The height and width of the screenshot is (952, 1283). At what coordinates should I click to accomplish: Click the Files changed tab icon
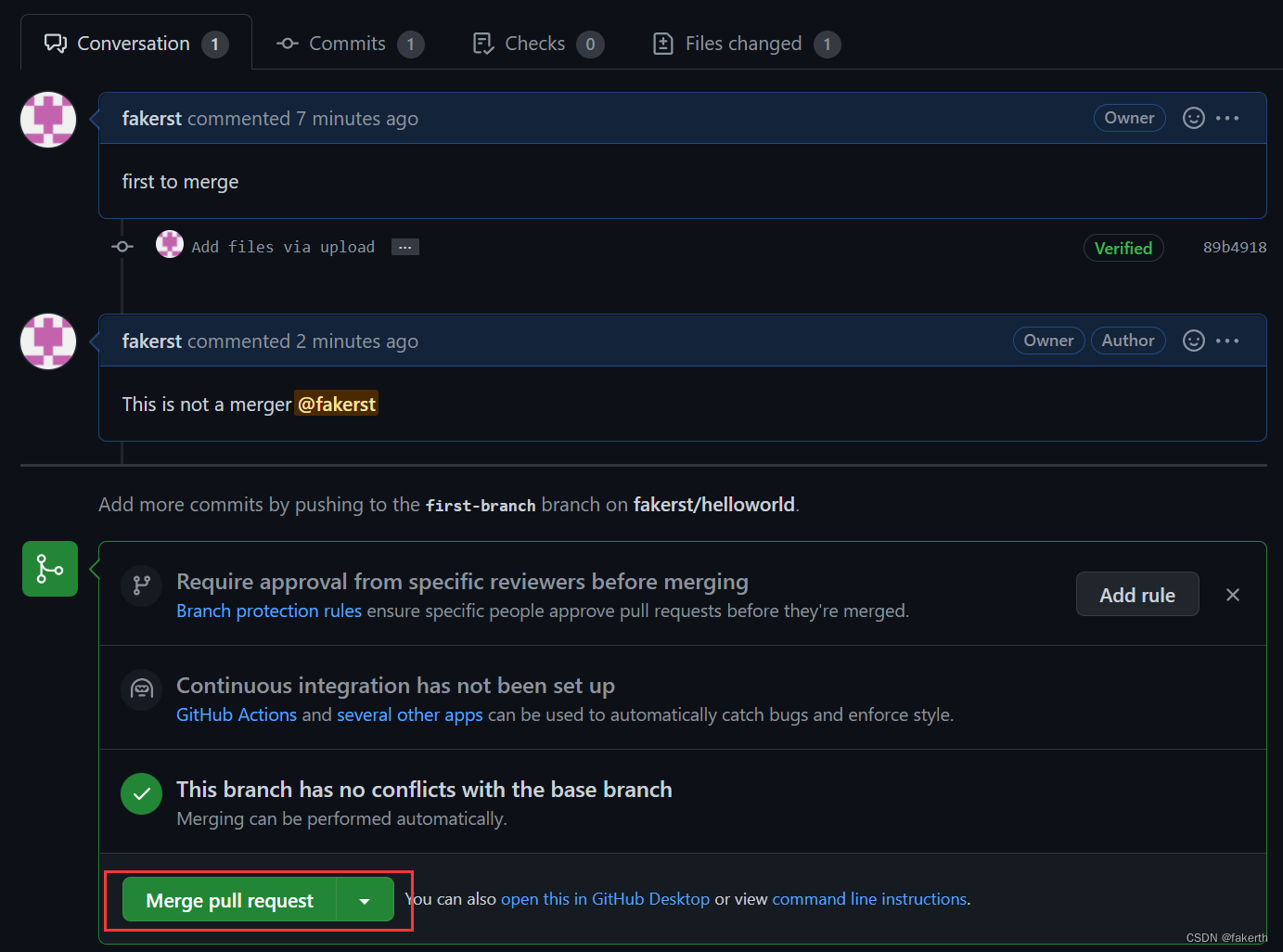coord(663,44)
